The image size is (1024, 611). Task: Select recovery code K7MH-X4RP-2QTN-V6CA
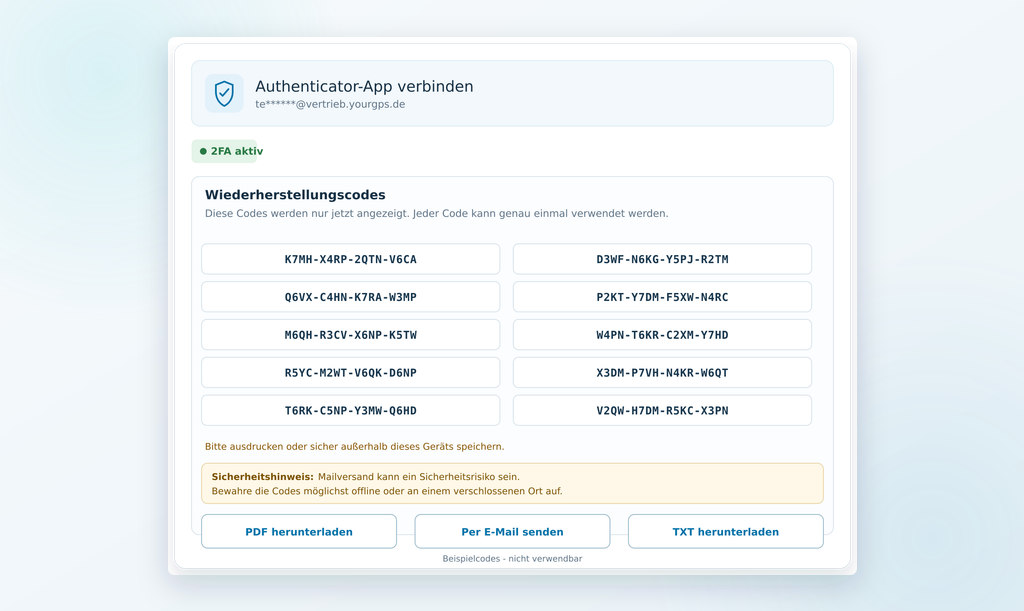pyautogui.click(x=351, y=259)
